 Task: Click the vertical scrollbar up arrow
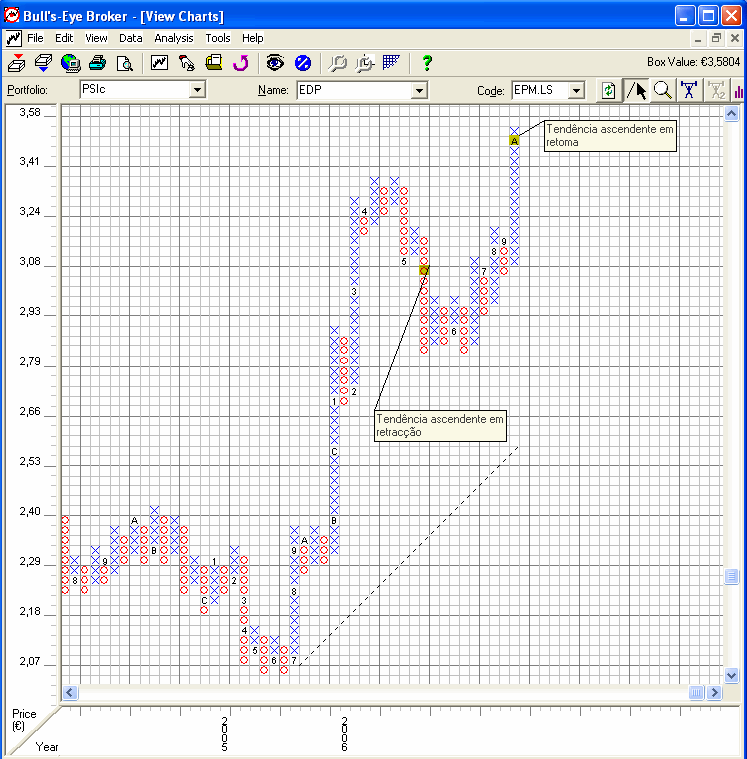coord(731,114)
